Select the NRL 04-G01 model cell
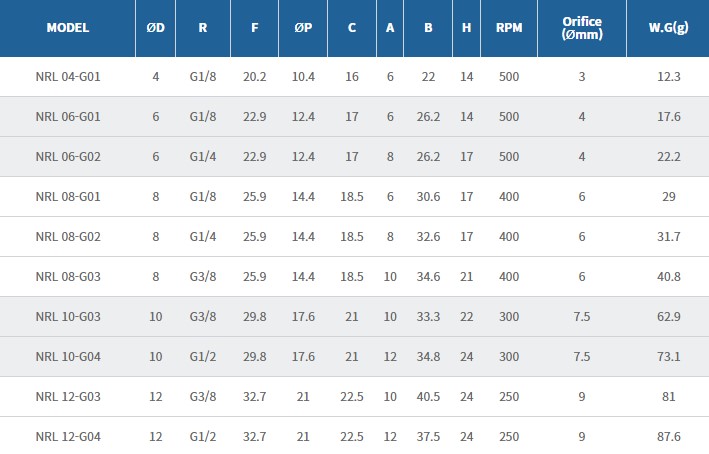Screen dimensions: 709x454 pos(68,77)
